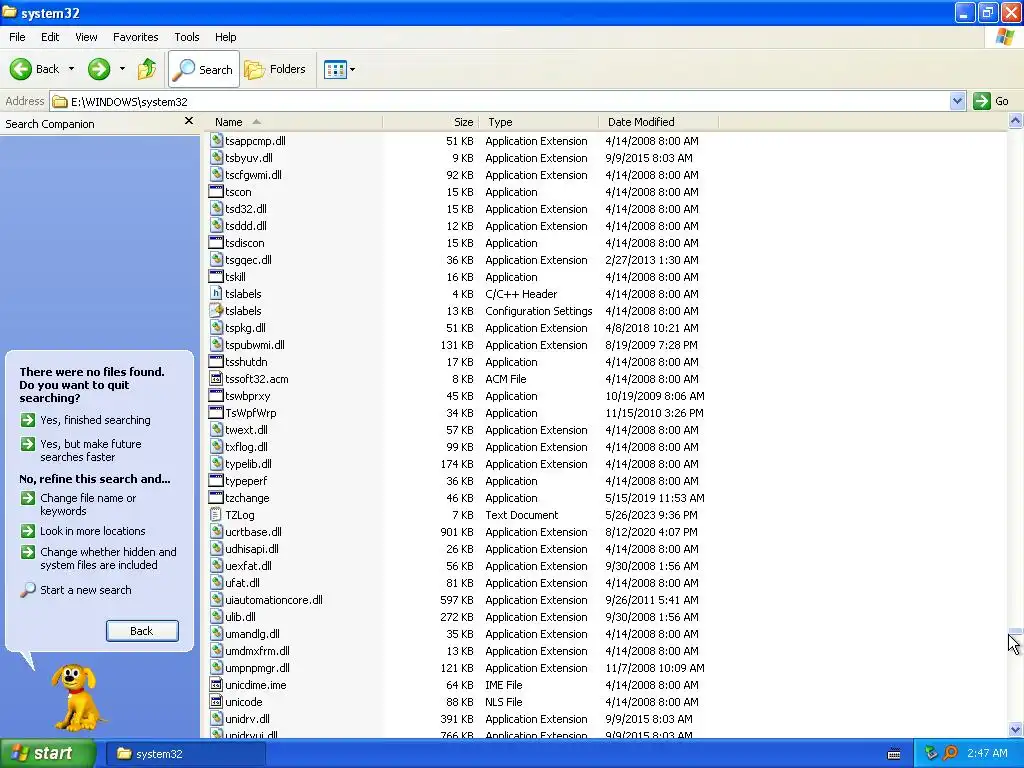Select the tspubwmi.dll file name
Image resolution: width=1024 pixels, height=768 pixels.
coord(255,345)
